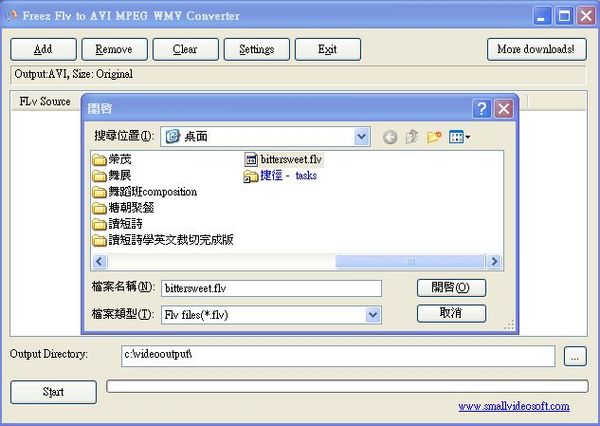Click the 取消 cancel button
The height and width of the screenshot is (426, 600).
451,313
